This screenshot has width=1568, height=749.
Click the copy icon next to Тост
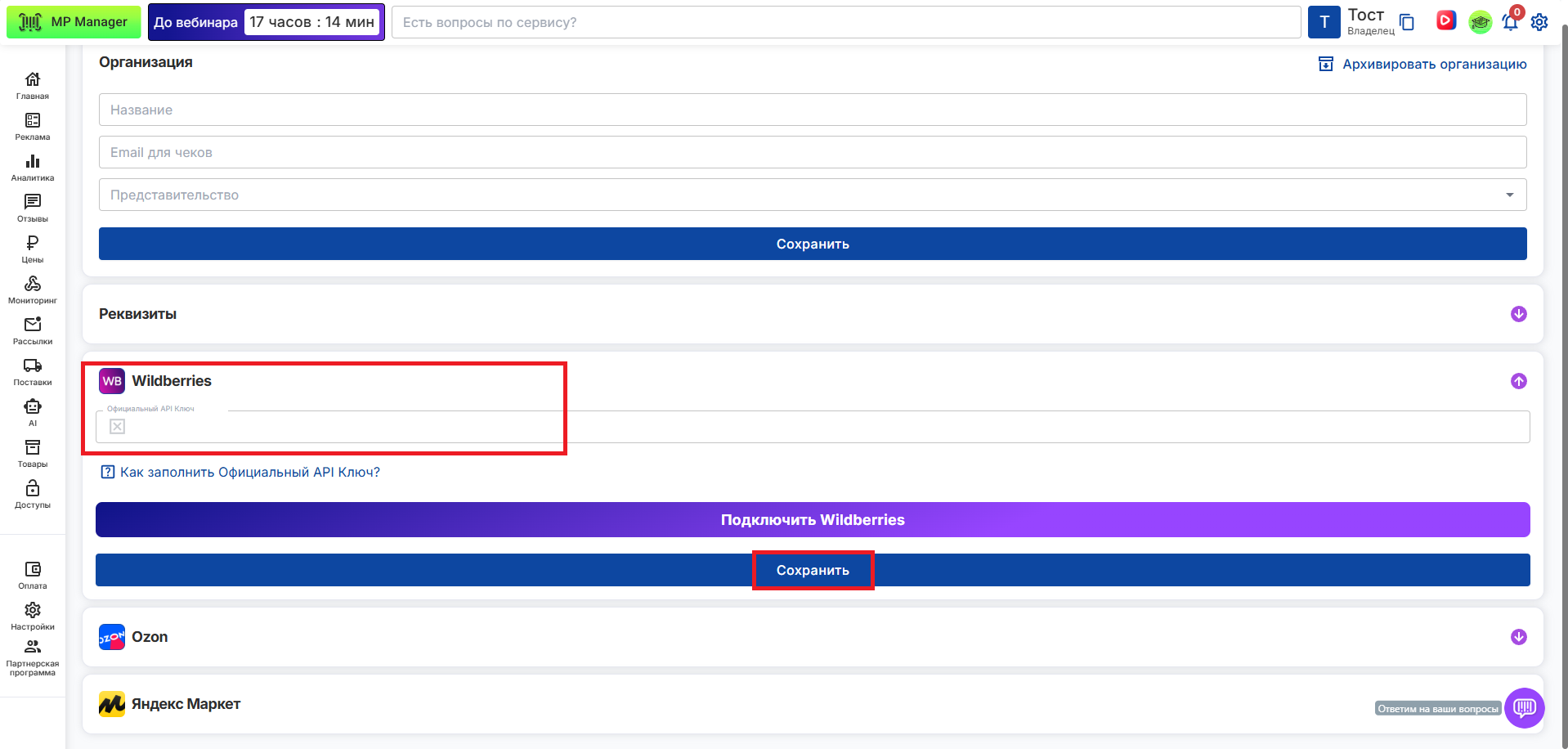pos(1407,22)
